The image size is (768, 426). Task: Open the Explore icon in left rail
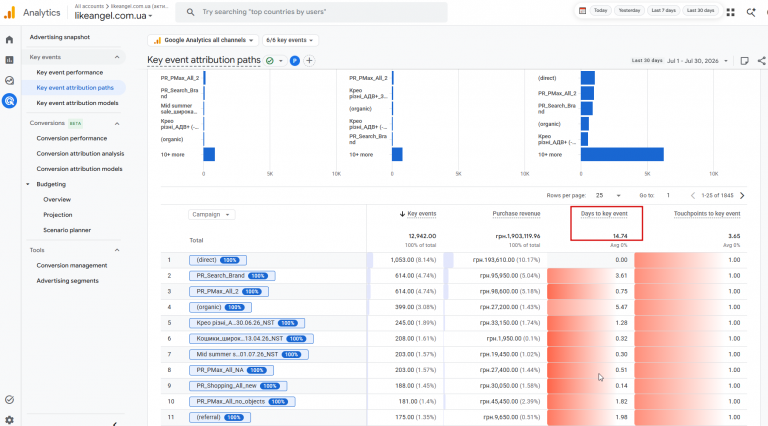(9, 80)
